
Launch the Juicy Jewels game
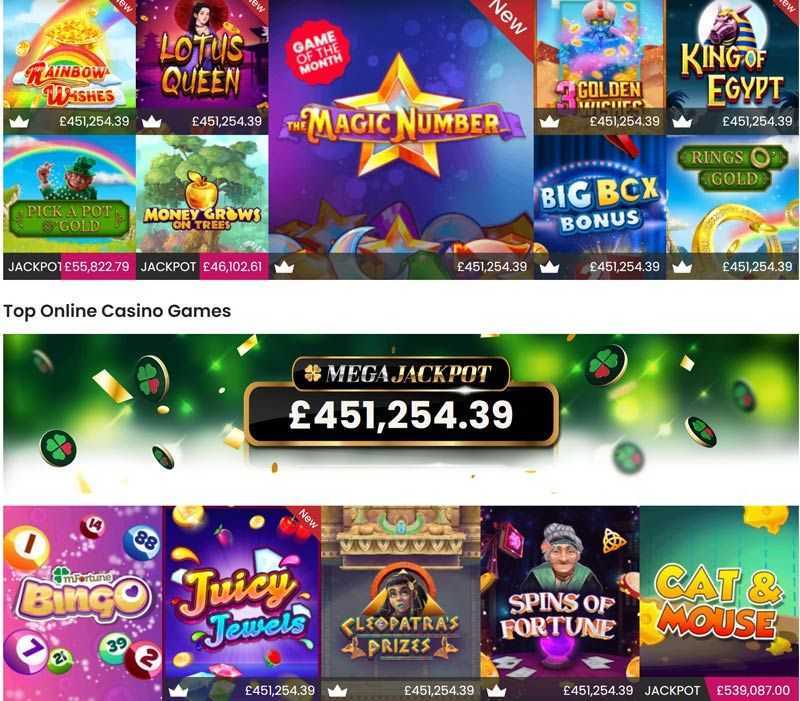click(x=242, y=603)
